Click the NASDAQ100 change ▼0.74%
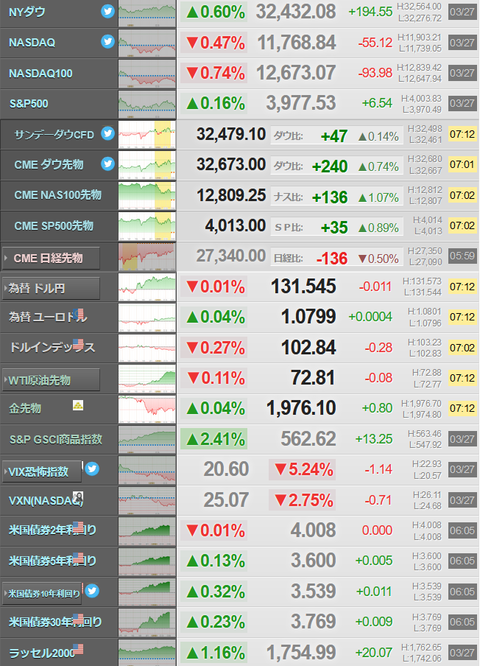The image size is (480, 666). 215,73
